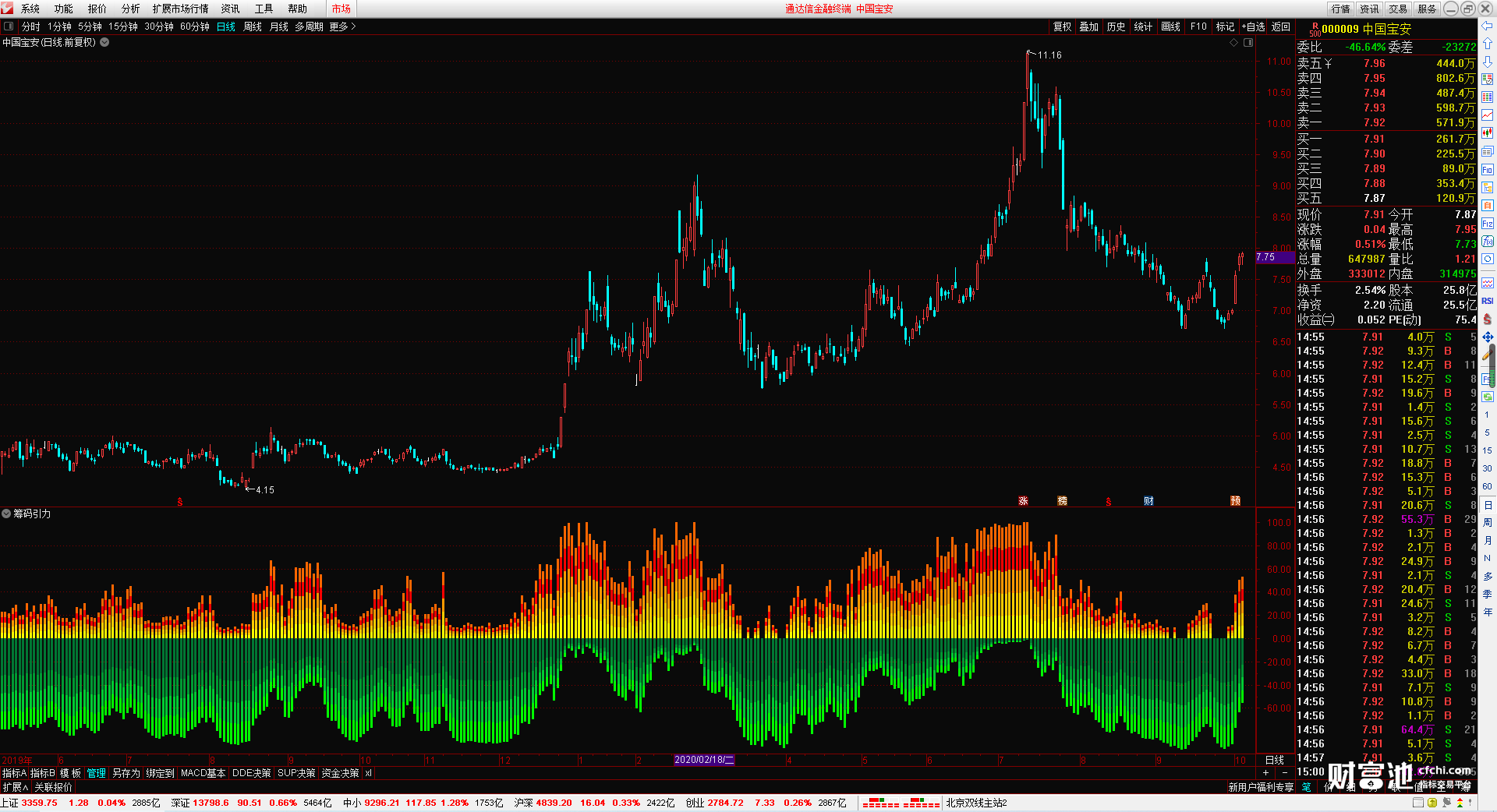Screen dimensions: 1497x812
Task: Click the down arrow icon in right sidebar
Action: click(1487, 62)
